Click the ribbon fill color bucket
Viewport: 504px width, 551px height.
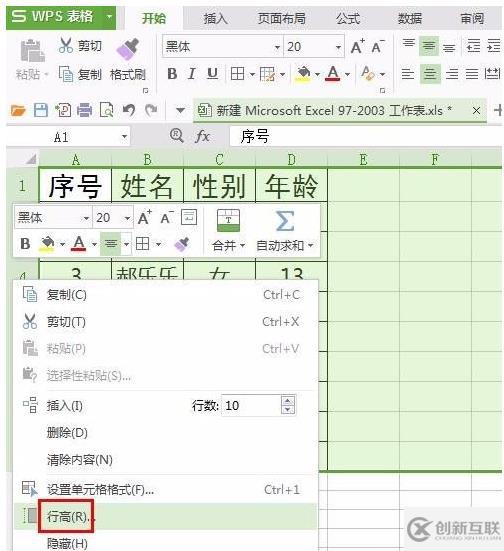[303, 74]
